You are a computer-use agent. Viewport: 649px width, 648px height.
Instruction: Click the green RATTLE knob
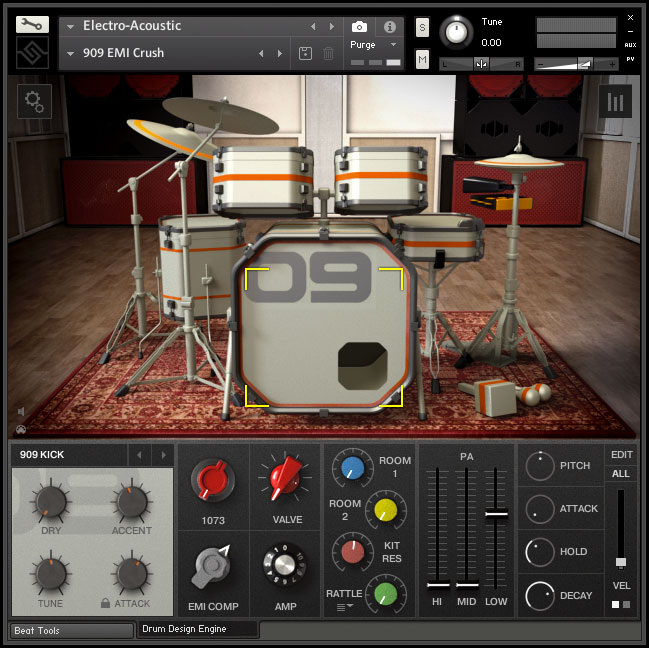[x=385, y=594]
